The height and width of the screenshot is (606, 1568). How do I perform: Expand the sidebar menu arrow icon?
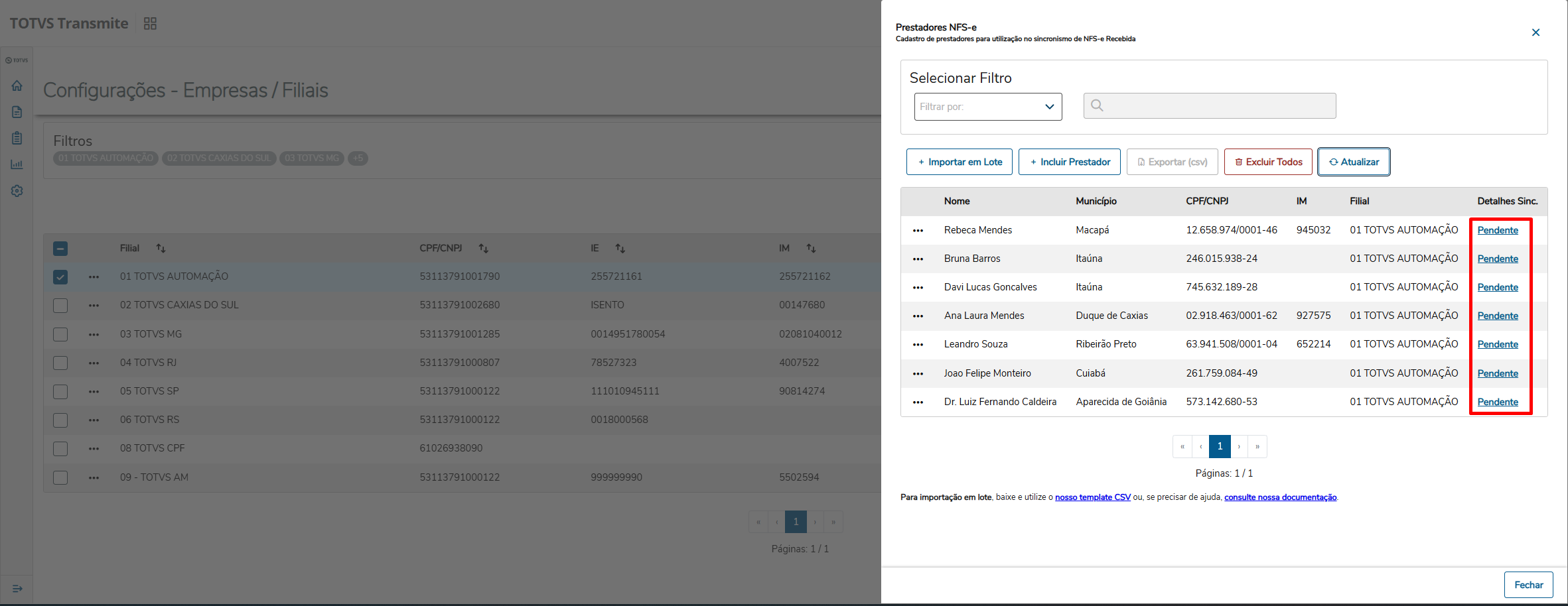point(17,588)
